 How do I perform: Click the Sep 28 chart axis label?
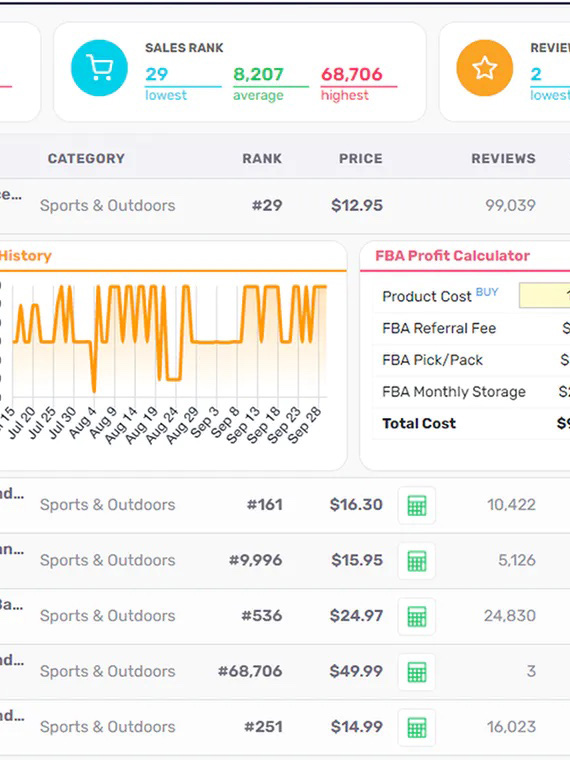(x=305, y=425)
